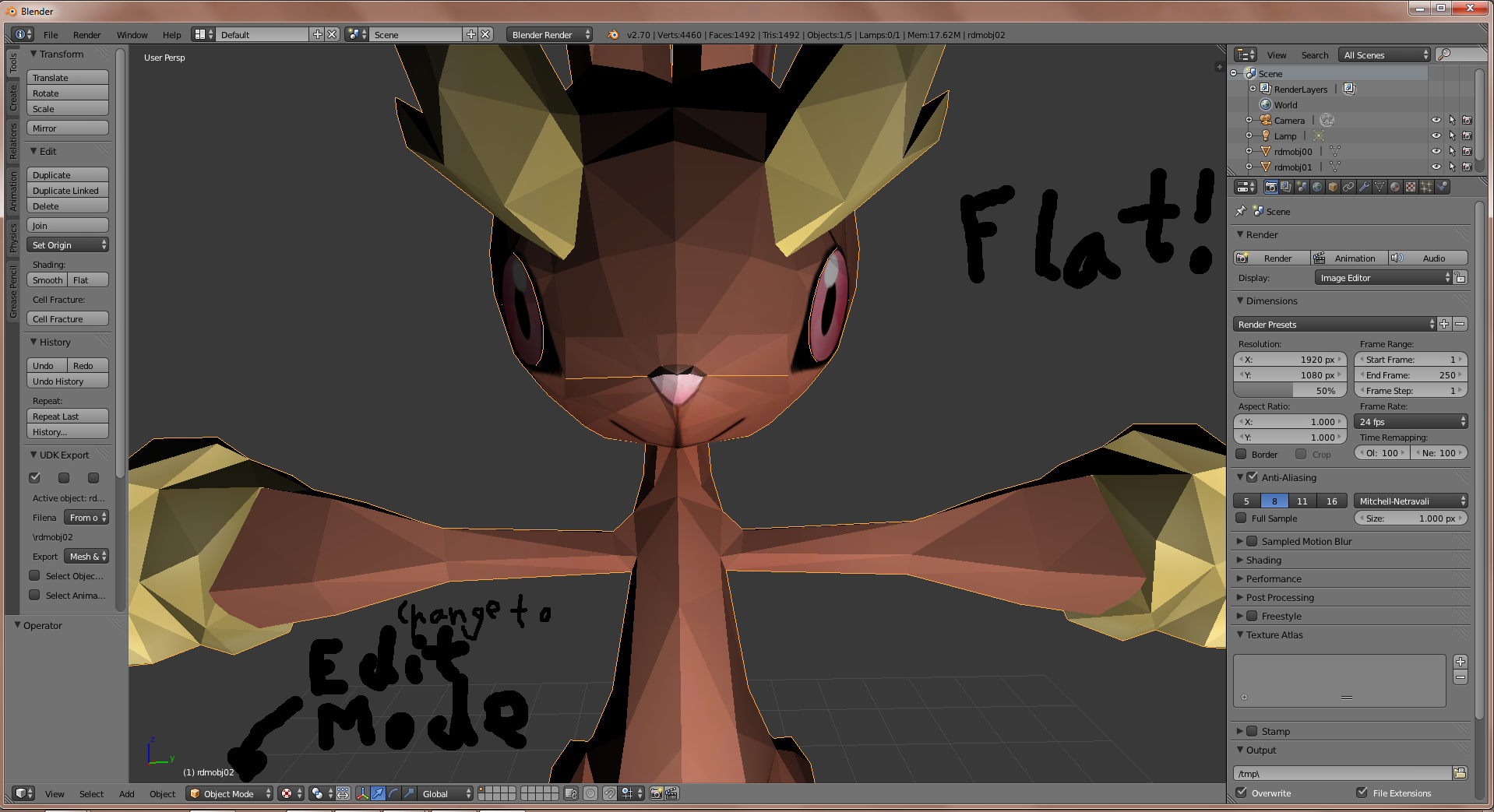Expand the Post Processing panel
Image resolution: width=1494 pixels, height=812 pixels.
[x=1240, y=597]
